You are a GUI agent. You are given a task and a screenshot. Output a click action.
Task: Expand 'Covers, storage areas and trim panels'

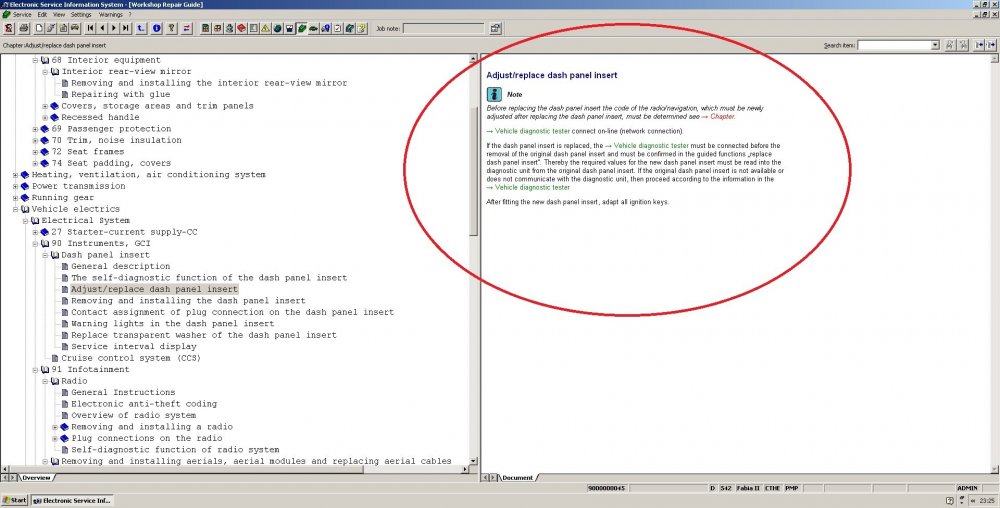45,106
